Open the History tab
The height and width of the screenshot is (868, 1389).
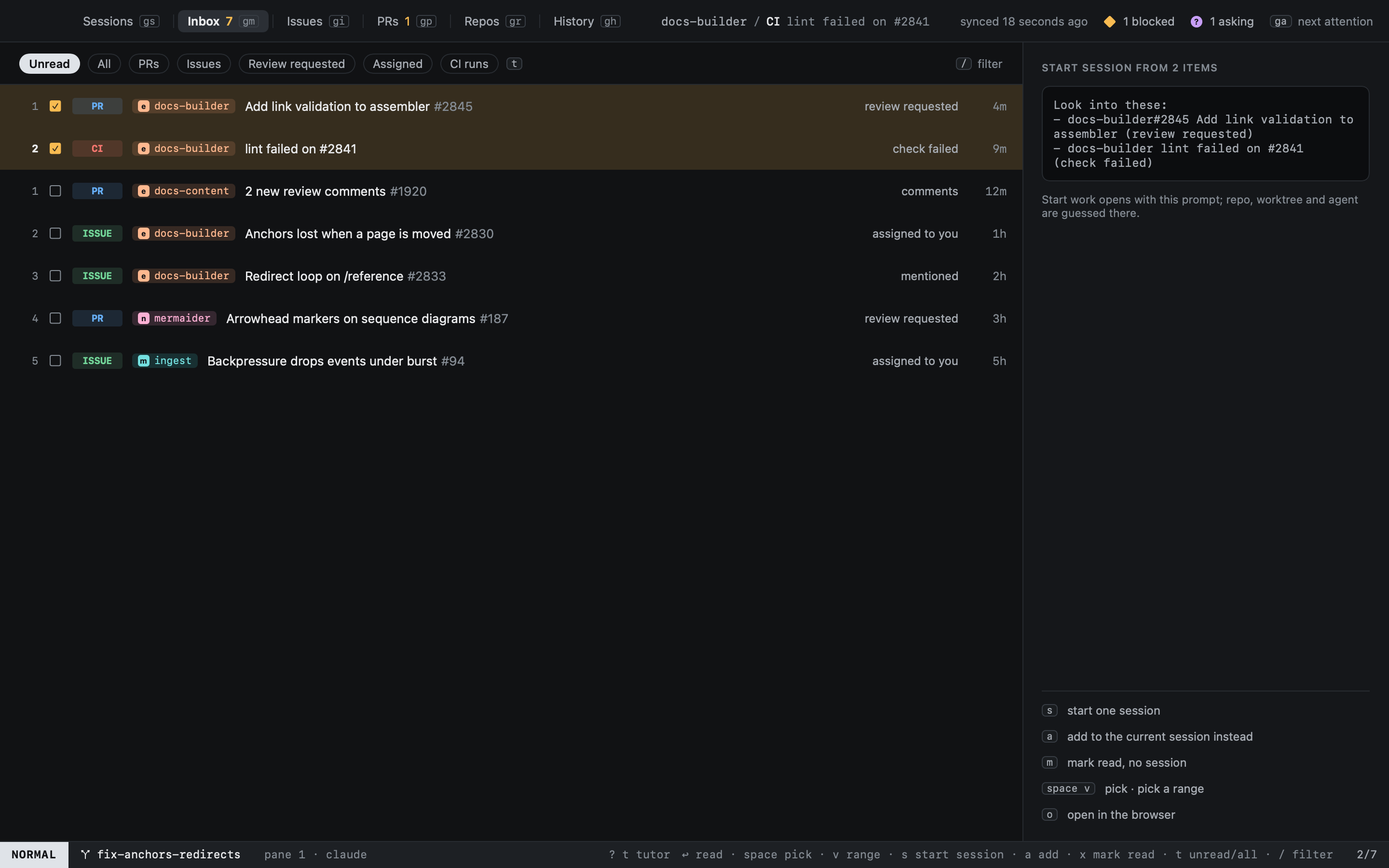586,21
